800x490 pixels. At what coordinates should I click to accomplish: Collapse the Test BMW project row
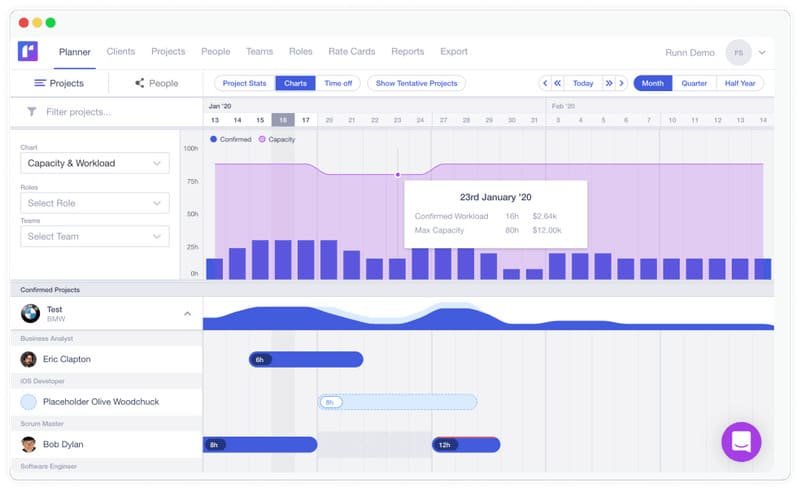tap(187, 314)
